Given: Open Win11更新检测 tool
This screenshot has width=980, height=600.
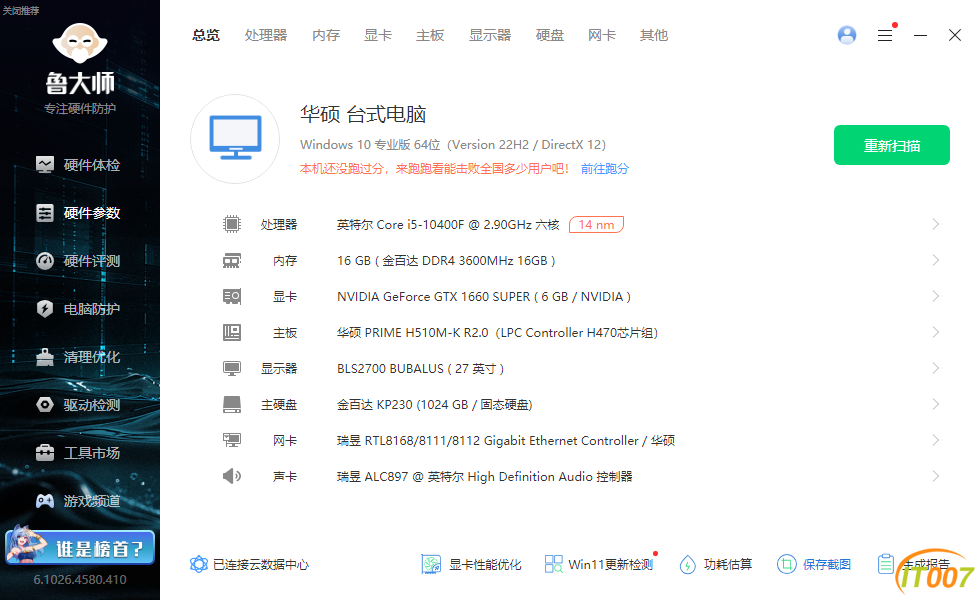Looking at the screenshot, I should pyautogui.click(x=599, y=564).
